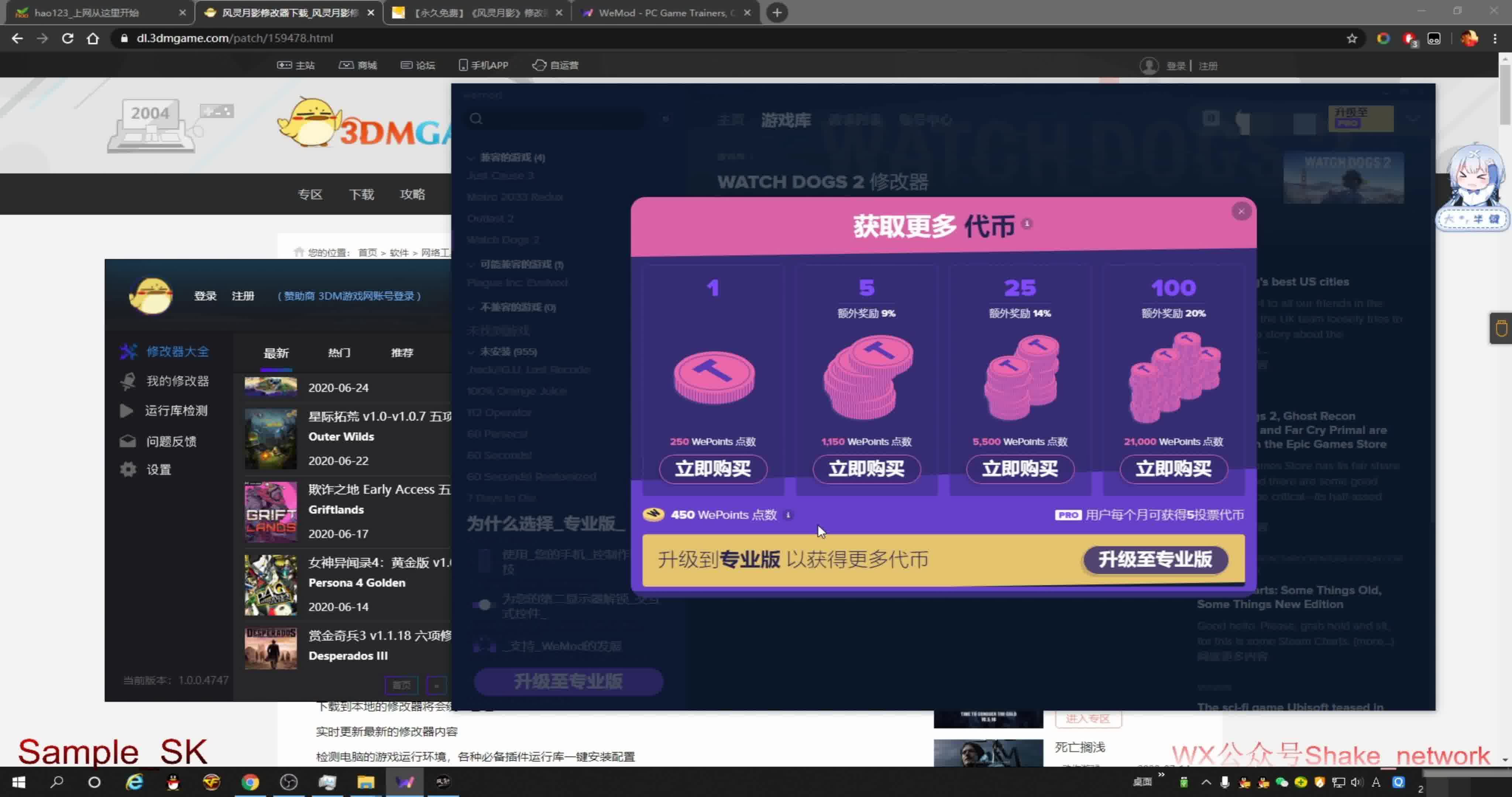This screenshot has width=1512, height=797.
Task: Click 论坛 in 3DM top bar
Action: click(418, 65)
